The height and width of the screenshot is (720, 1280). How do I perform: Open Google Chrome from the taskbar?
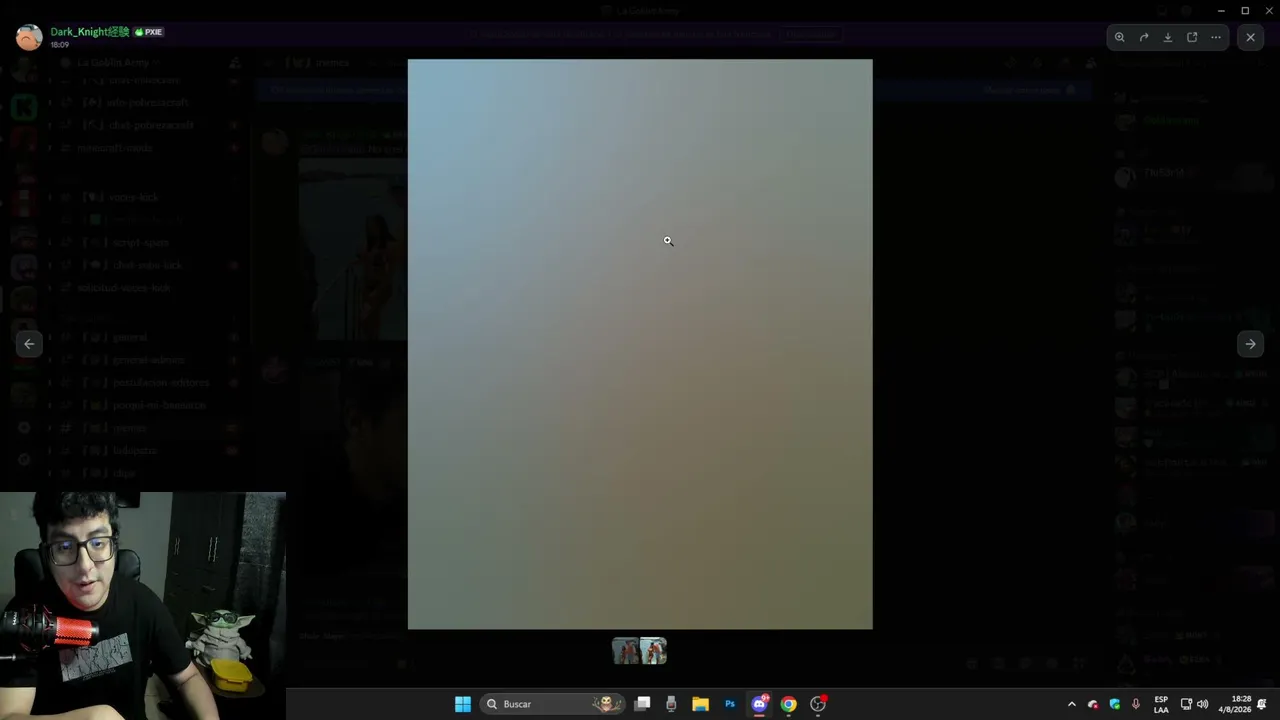[788, 704]
